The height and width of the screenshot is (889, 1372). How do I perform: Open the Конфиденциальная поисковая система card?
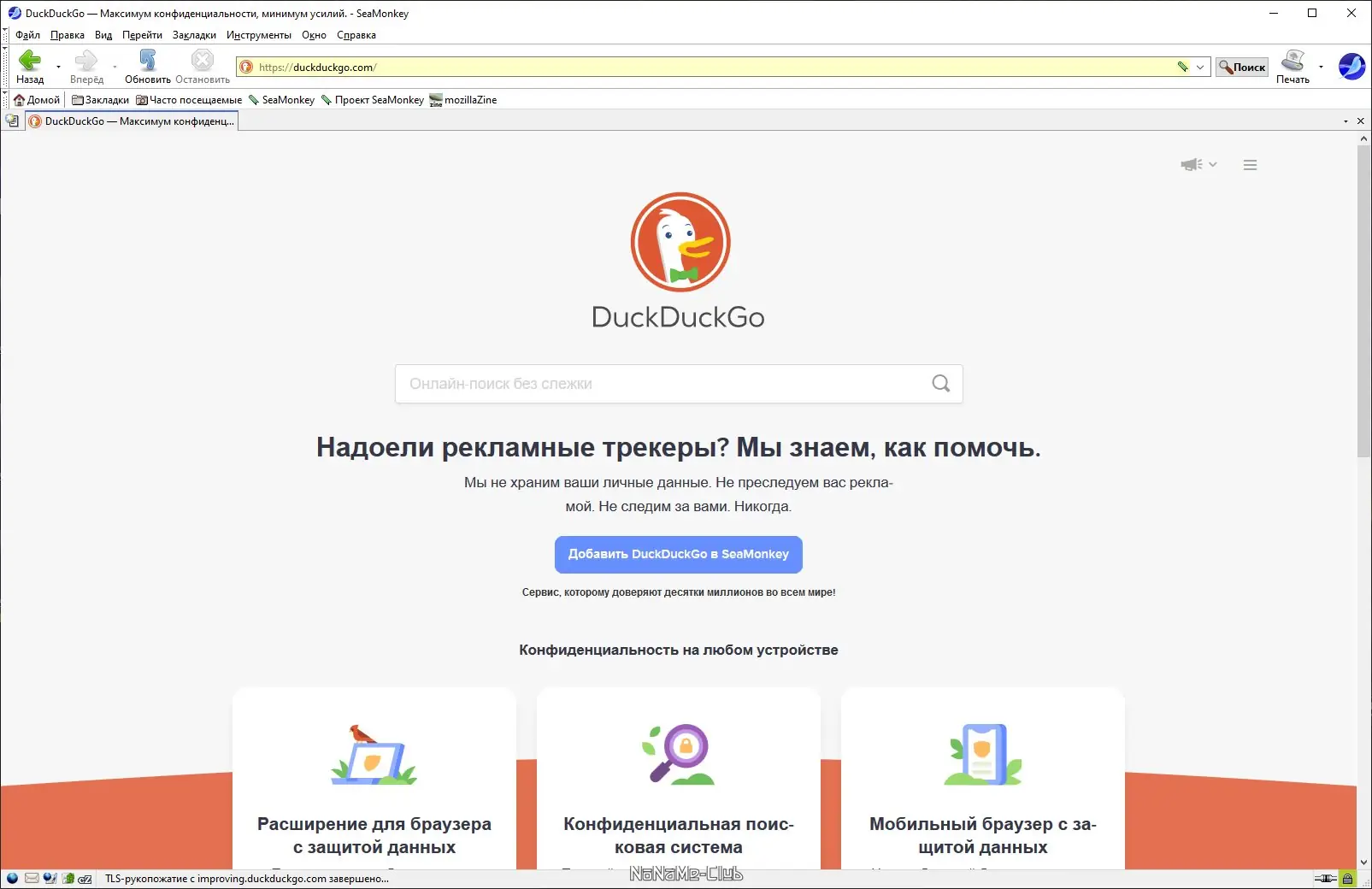(x=679, y=779)
